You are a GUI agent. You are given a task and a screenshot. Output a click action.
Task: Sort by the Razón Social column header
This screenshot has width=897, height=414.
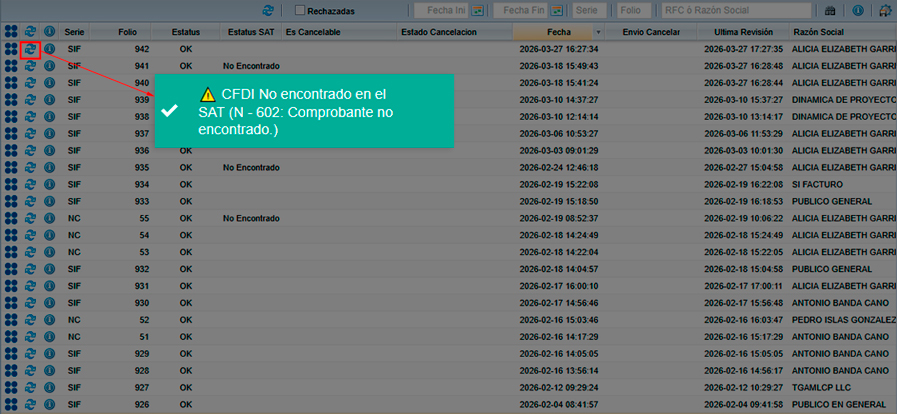[x=818, y=33]
